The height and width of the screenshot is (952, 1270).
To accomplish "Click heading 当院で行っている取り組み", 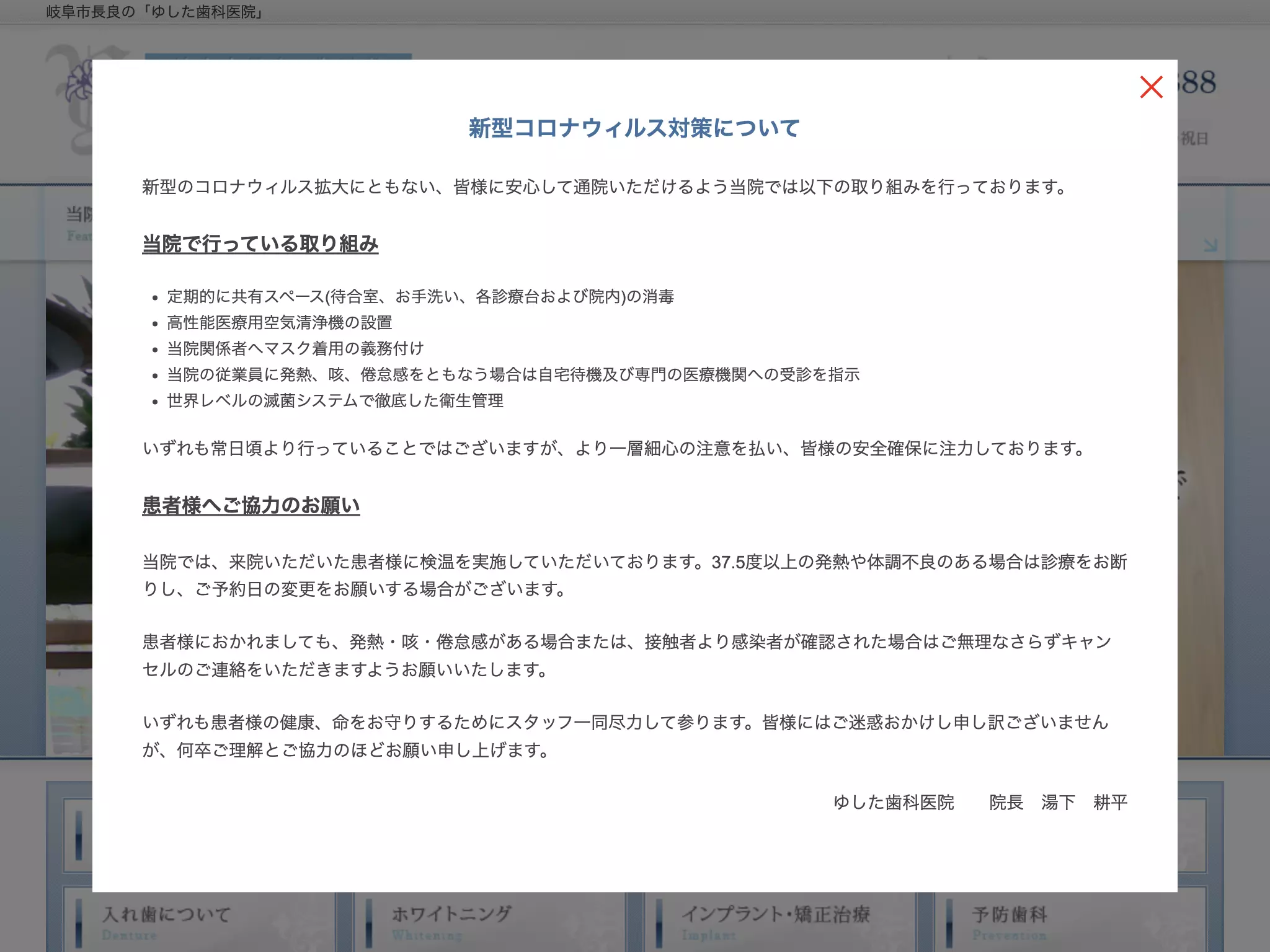I will coord(260,244).
